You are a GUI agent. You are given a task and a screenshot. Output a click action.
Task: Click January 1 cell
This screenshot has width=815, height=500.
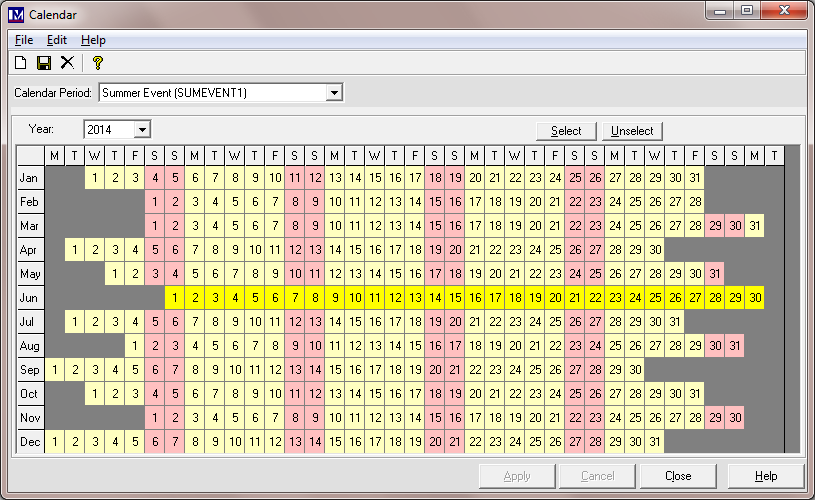click(95, 178)
